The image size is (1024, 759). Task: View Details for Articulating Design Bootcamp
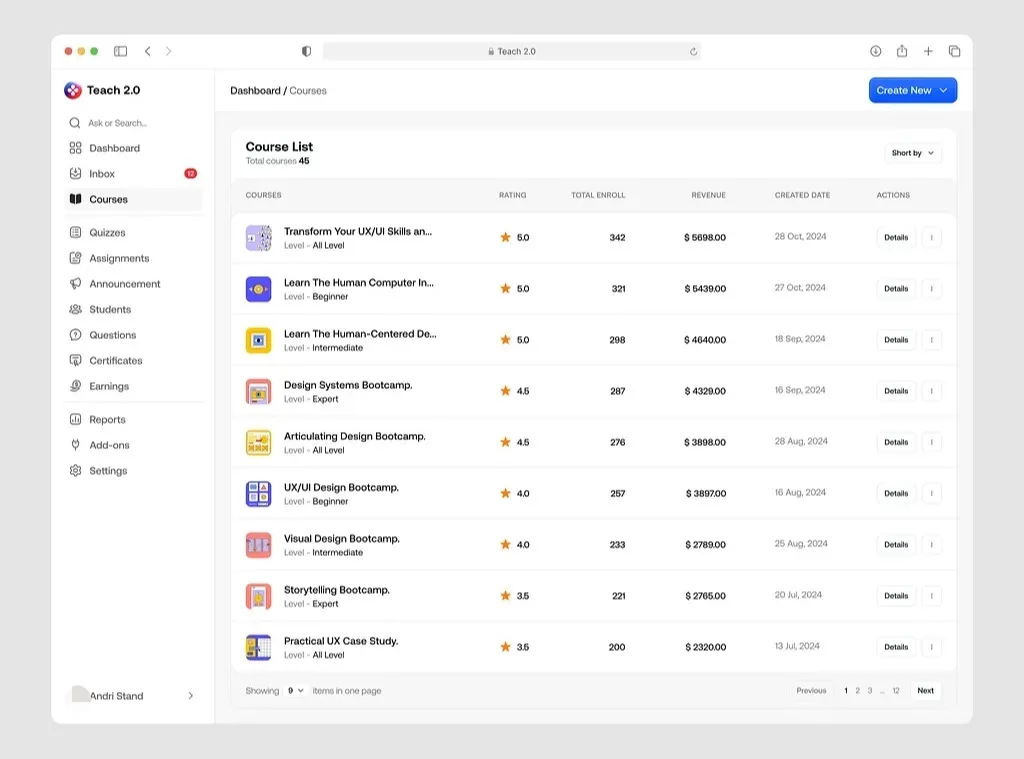pyautogui.click(x=896, y=442)
